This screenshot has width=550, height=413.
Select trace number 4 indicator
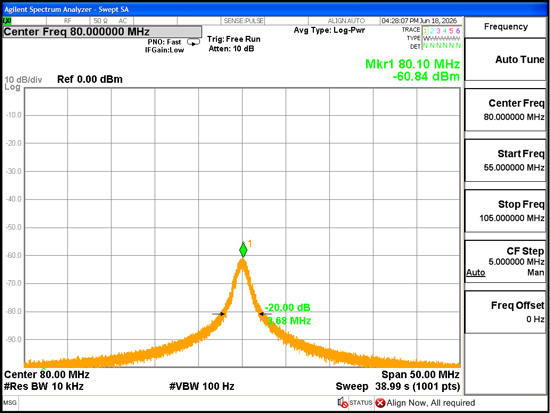click(445, 31)
